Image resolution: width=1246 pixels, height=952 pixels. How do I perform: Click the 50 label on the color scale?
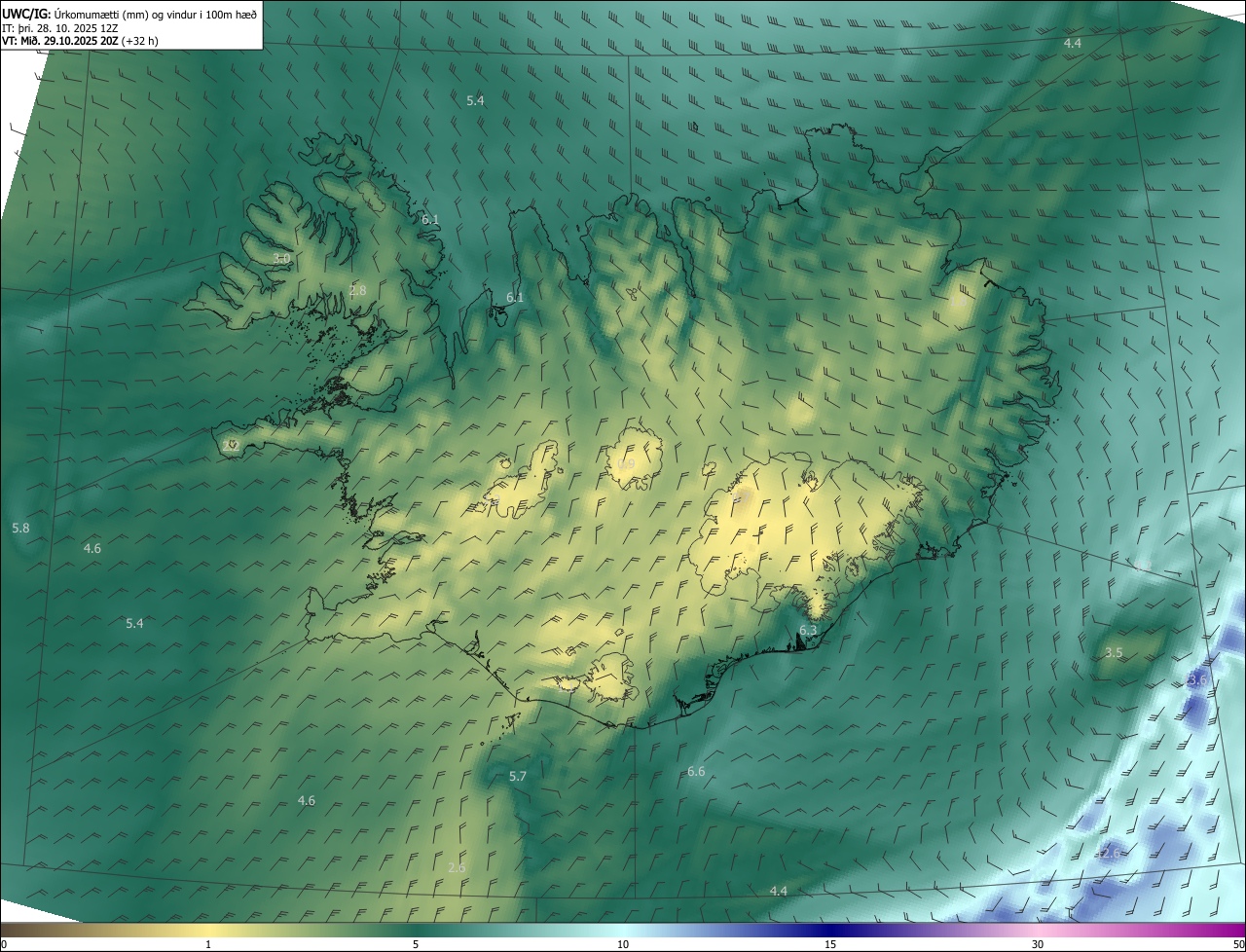point(1238,944)
